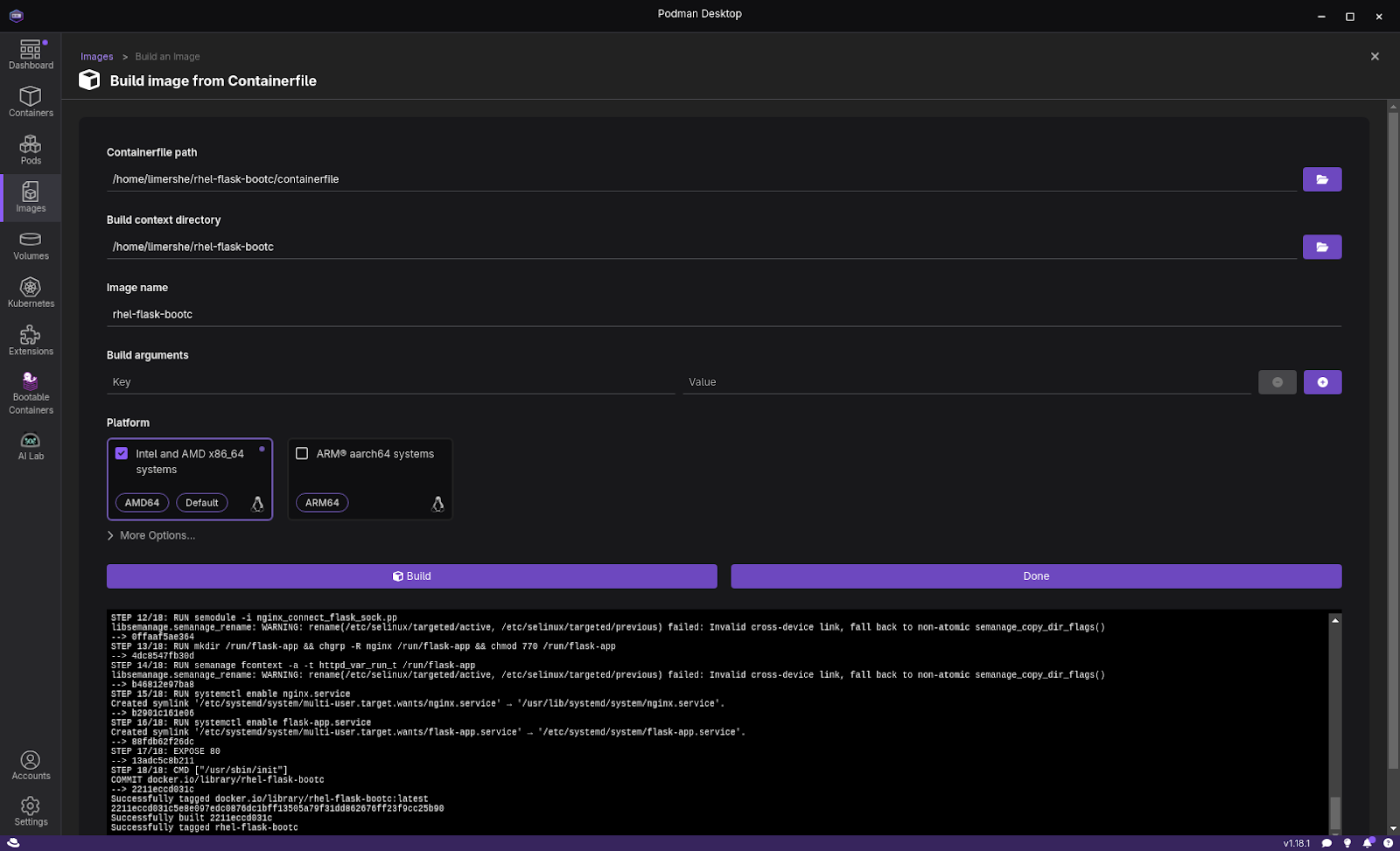Uncheck Intel and AMD x86_64 platform
Viewport: 1400px width, 851px height.
tap(122, 454)
